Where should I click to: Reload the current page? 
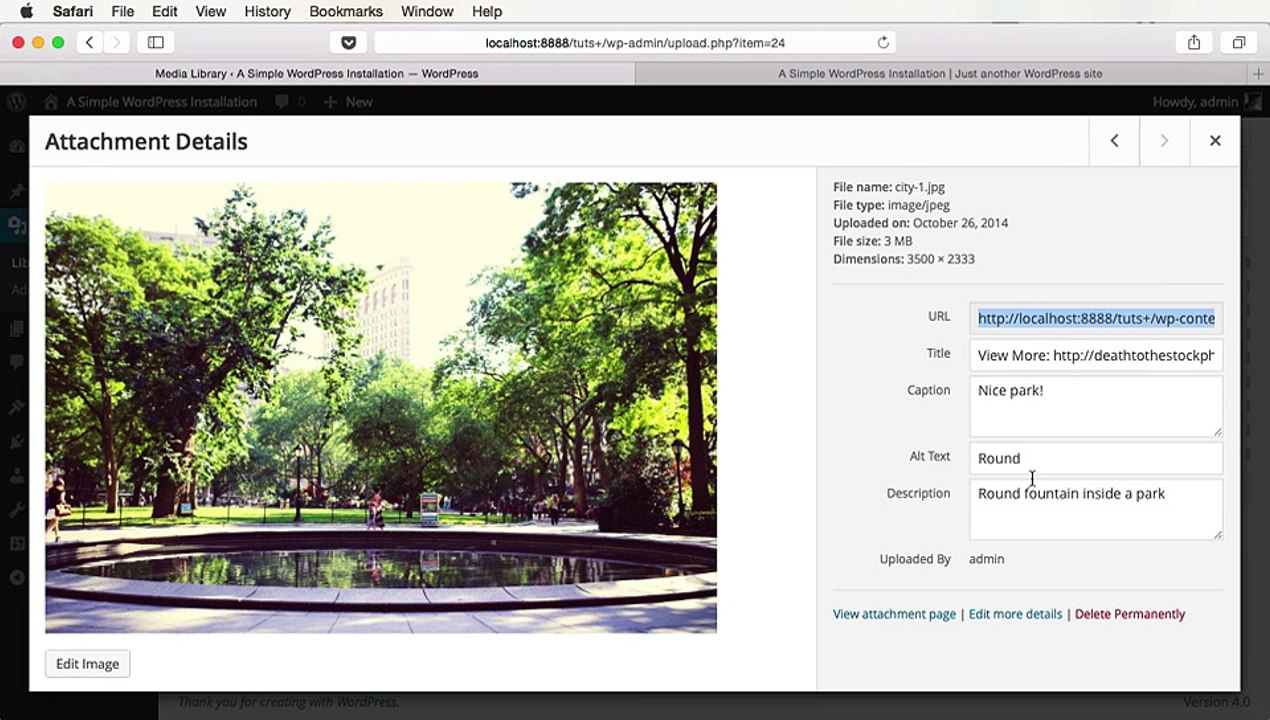tap(883, 42)
